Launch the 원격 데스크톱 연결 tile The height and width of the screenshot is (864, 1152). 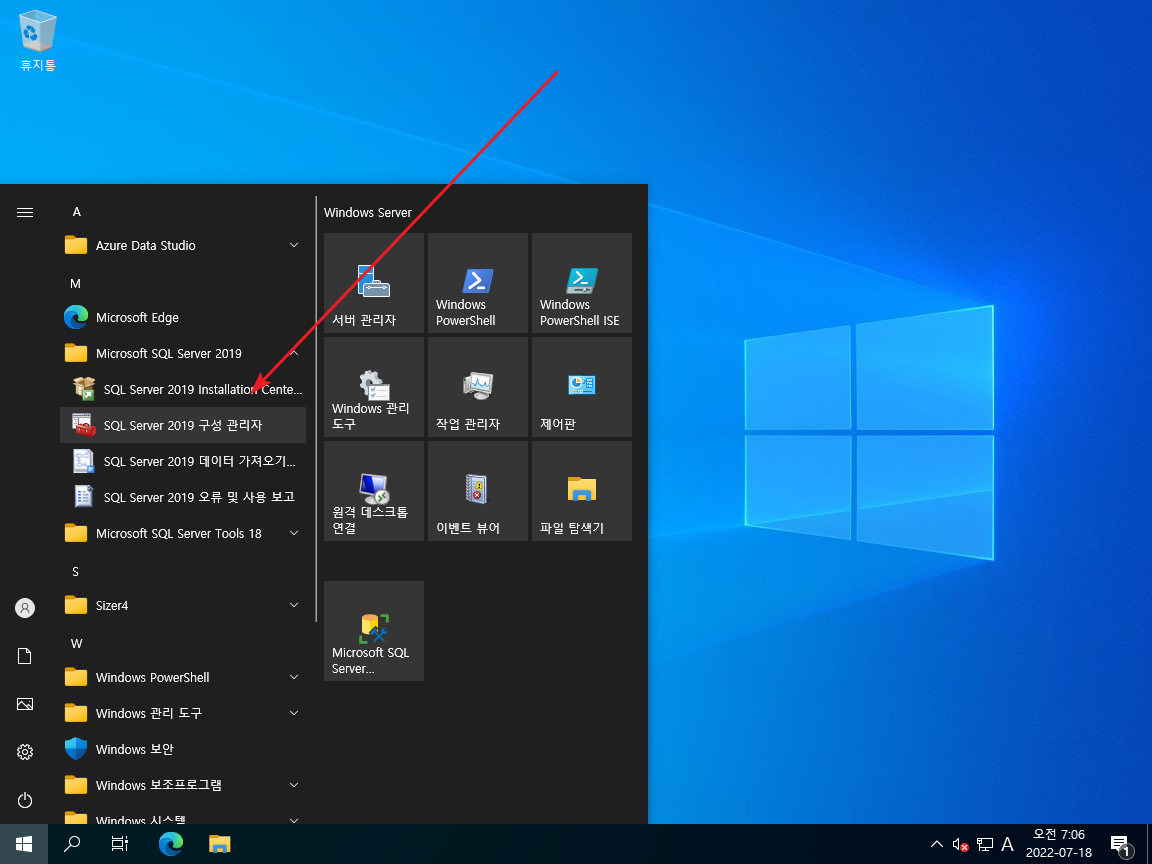374,491
